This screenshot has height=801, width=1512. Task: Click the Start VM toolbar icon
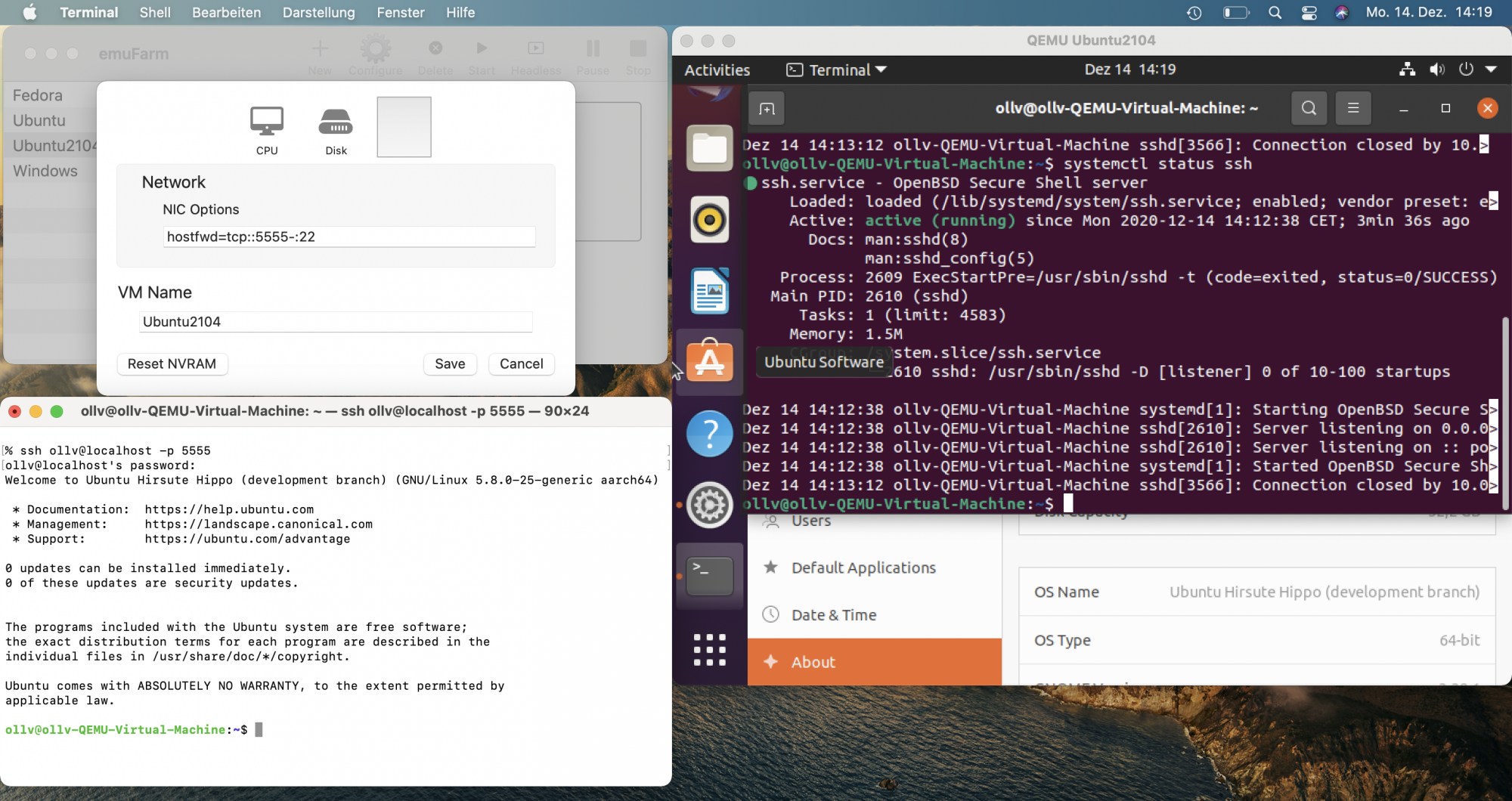point(482,57)
